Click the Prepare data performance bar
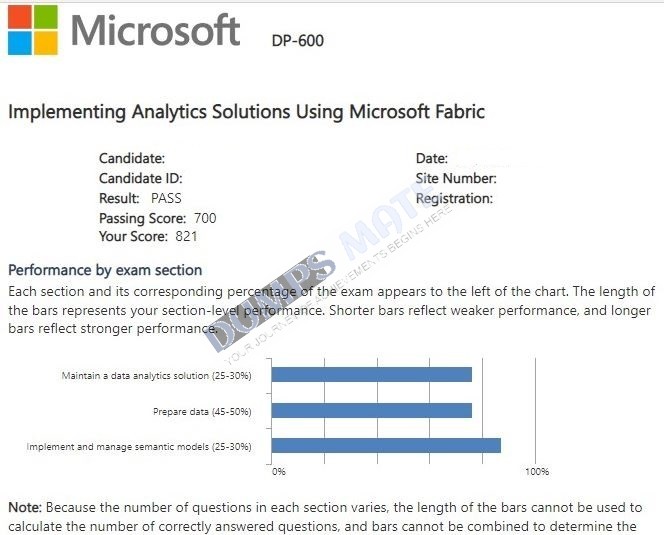This screenshot has width=664, height=535. 372,410
